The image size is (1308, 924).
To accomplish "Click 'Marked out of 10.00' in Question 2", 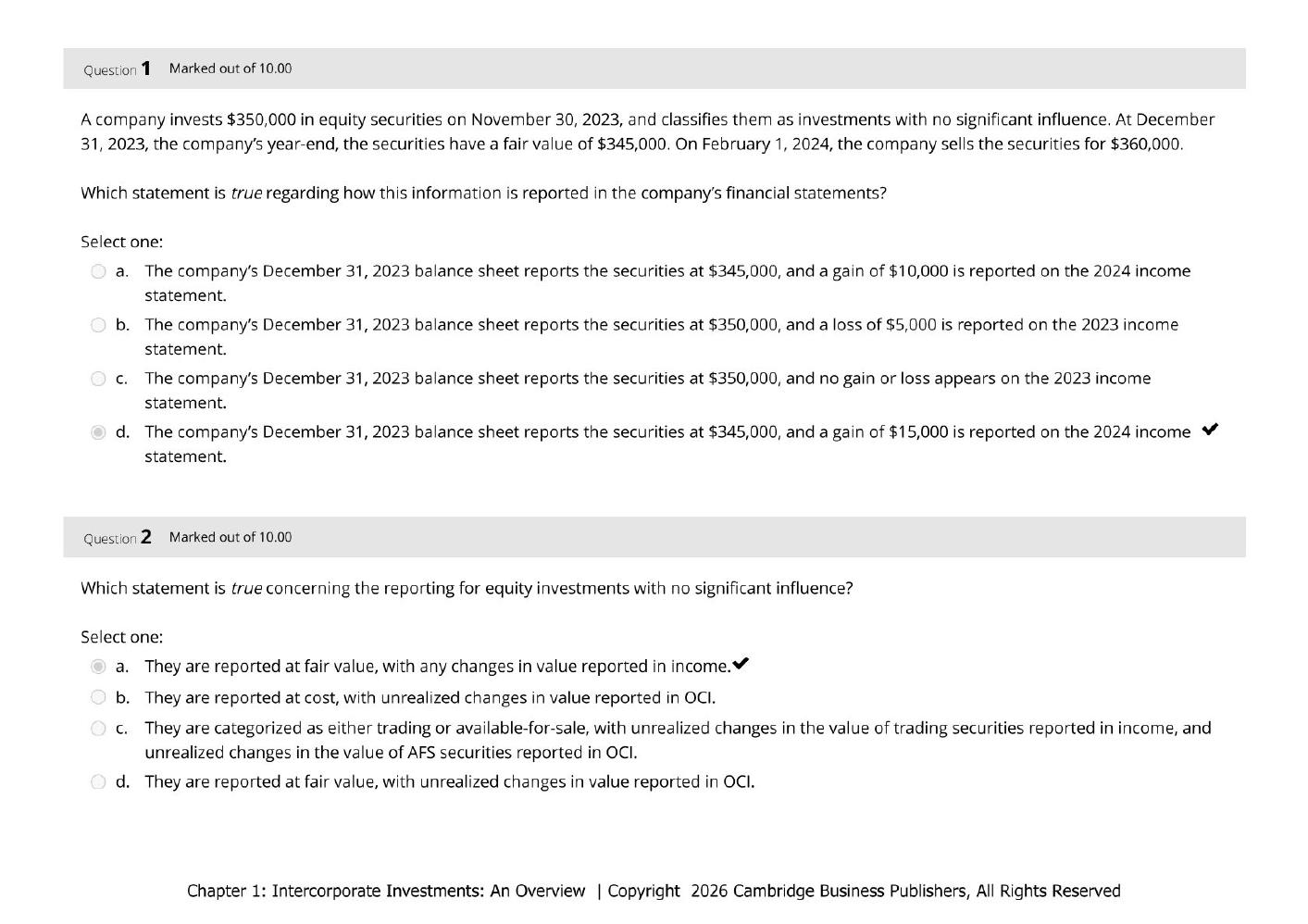I will (x=230, y=537).
